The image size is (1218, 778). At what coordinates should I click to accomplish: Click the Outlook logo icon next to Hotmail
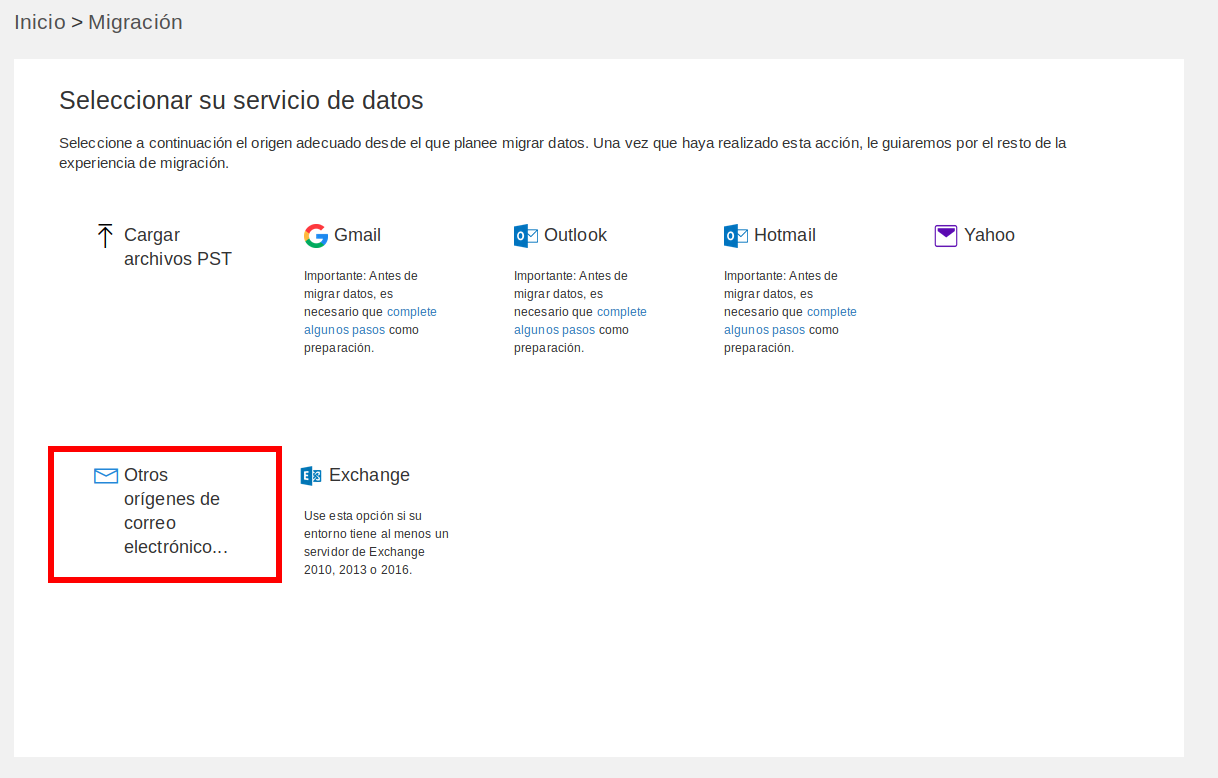pos(736,236)
